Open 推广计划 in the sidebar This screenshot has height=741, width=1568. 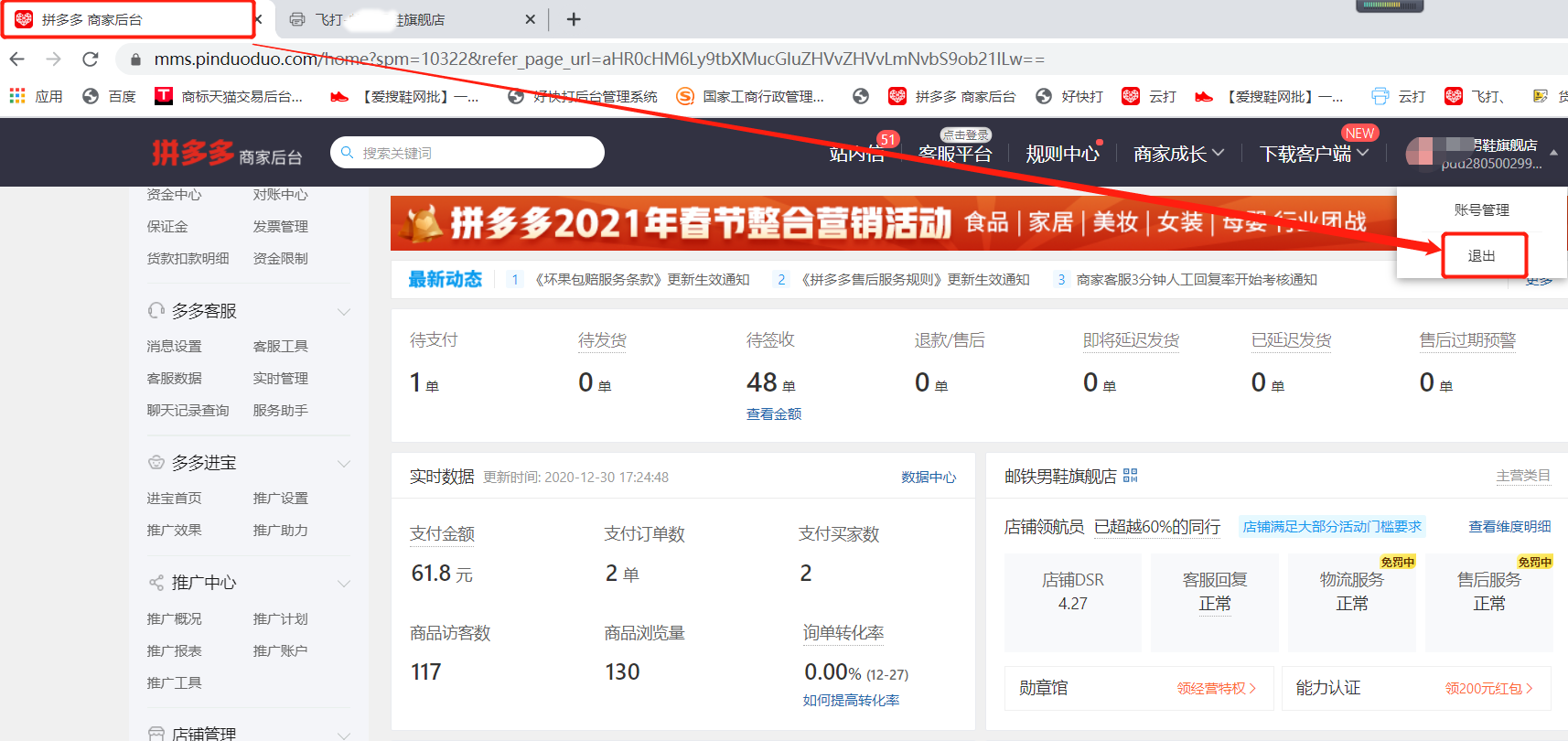280,619
